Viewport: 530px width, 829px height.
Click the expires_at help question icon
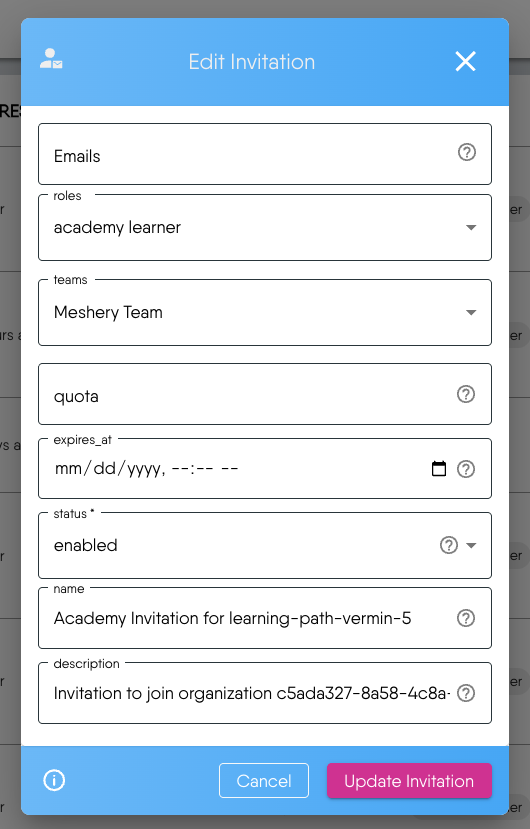coord(465,469)
